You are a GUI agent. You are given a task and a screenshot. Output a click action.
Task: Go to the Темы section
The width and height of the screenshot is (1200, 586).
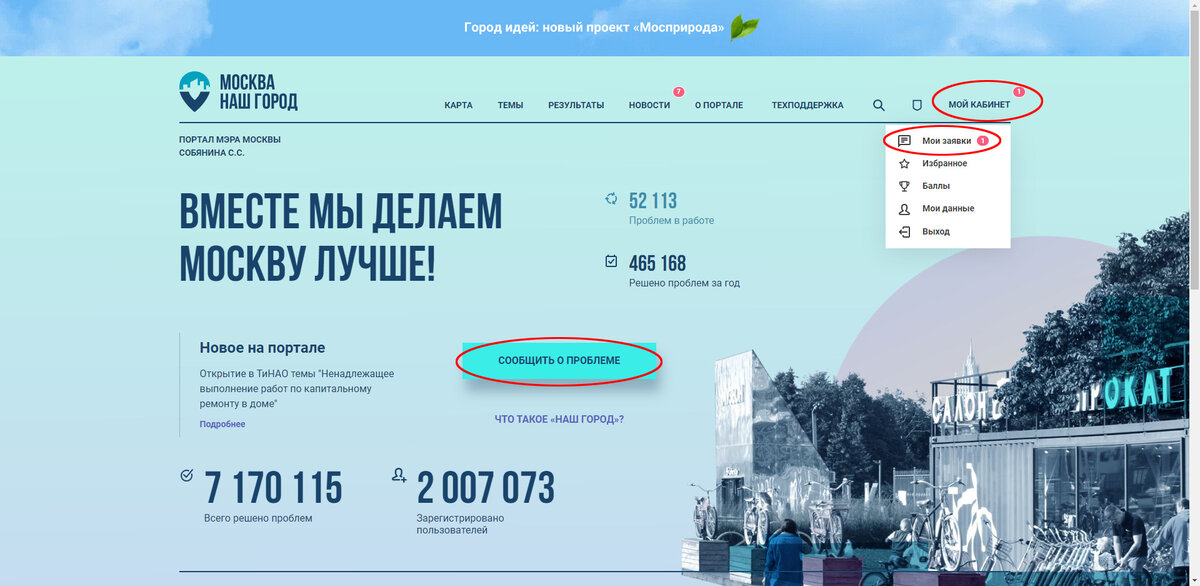click(510, 105)
